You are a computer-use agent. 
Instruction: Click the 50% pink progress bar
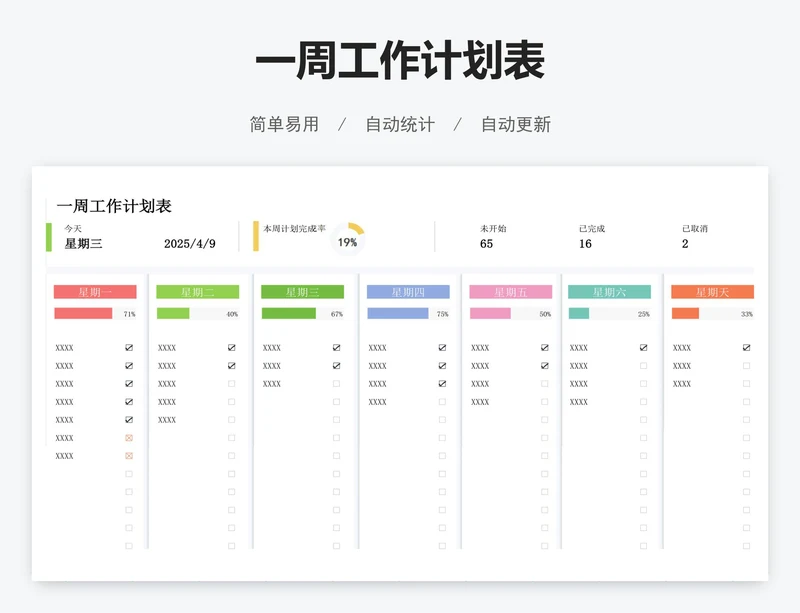[x=490, y=313]
